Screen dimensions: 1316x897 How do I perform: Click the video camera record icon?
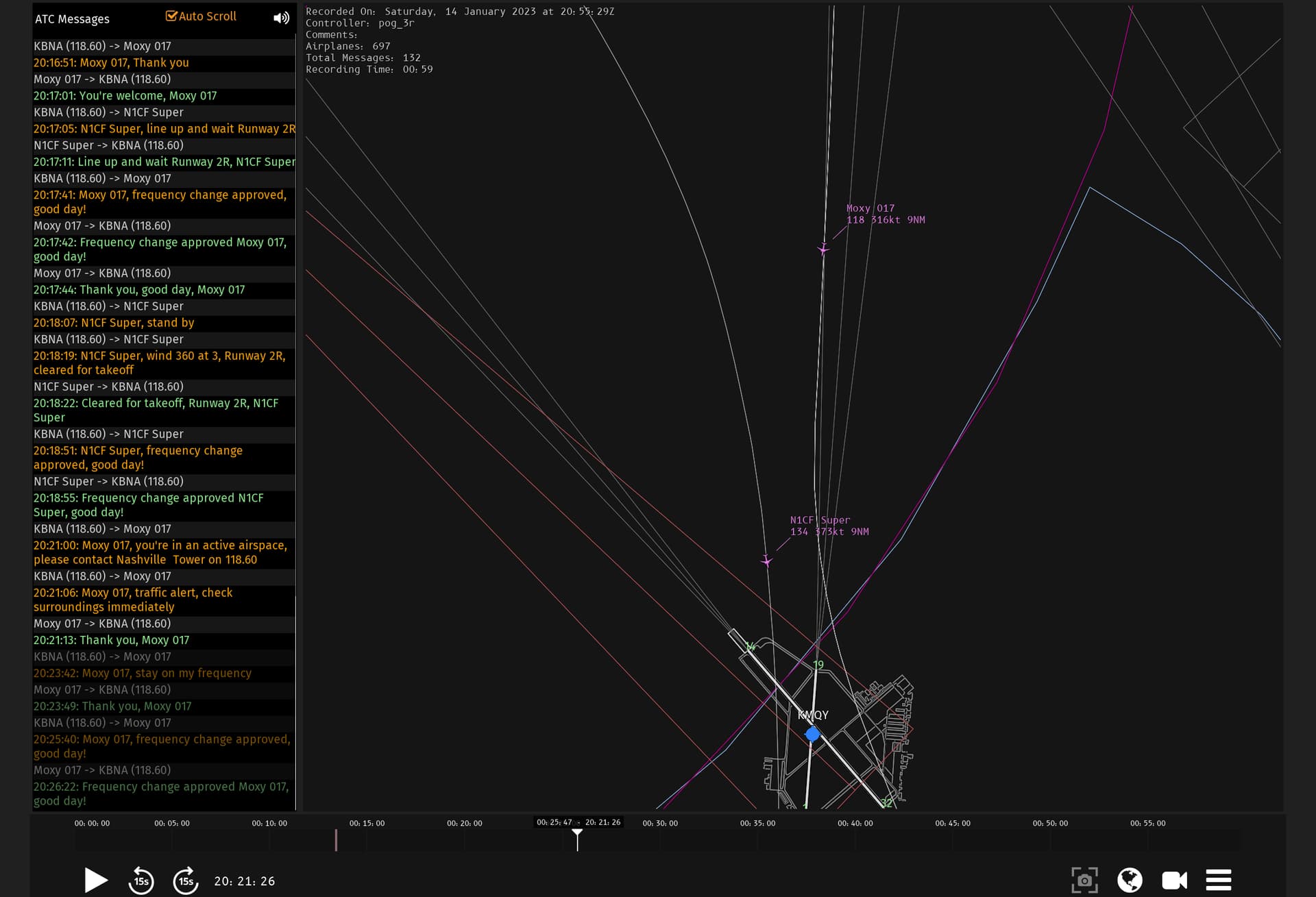[x=1174, y=880]
